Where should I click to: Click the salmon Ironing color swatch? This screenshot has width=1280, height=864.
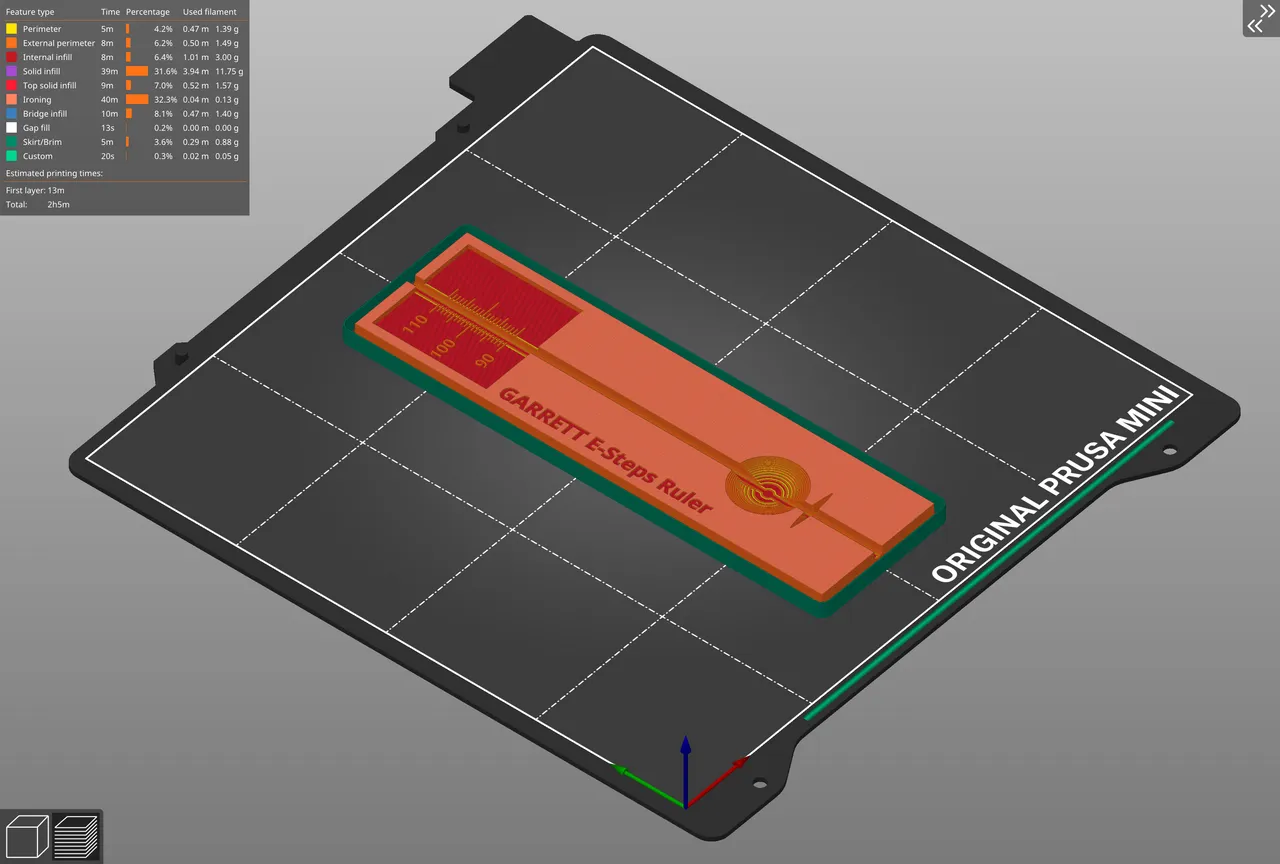(x=11, y=99)
